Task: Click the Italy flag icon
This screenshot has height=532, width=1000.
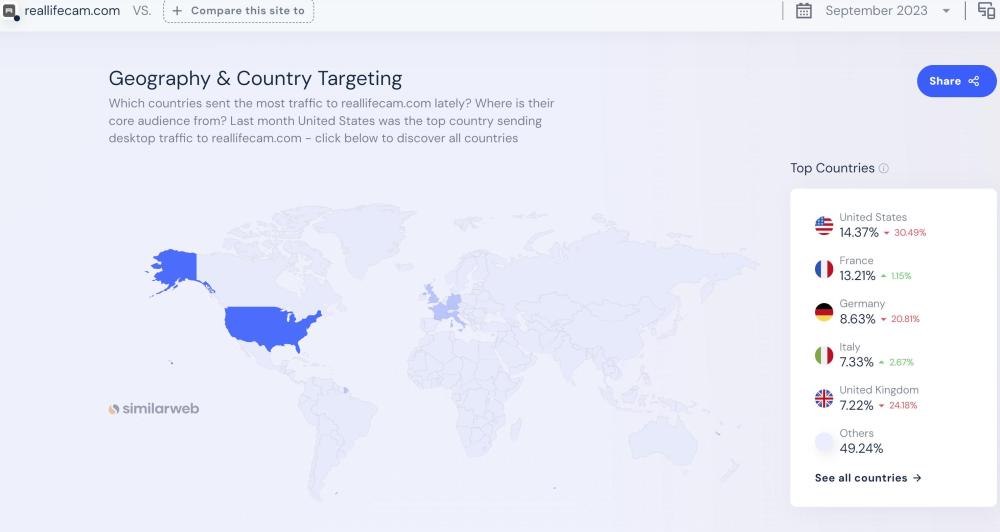Action: tap(824, 355)
